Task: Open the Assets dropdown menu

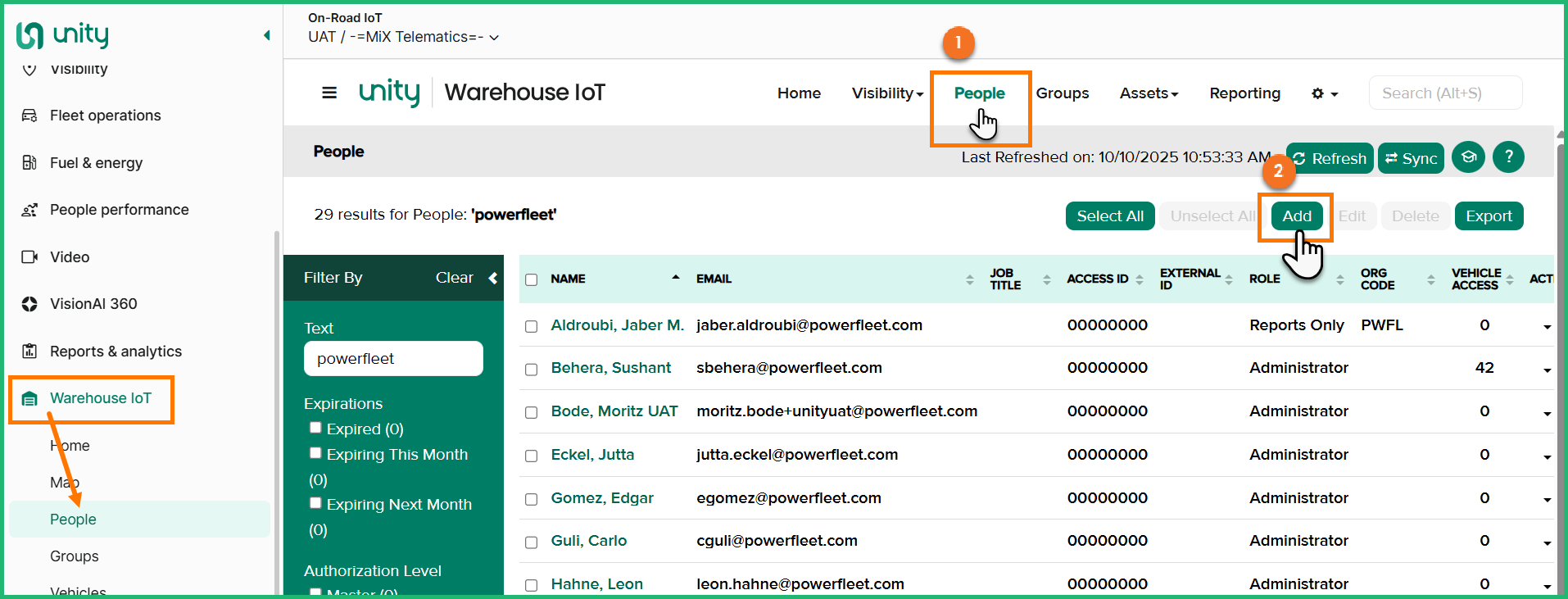Action: coord(1149,93)
